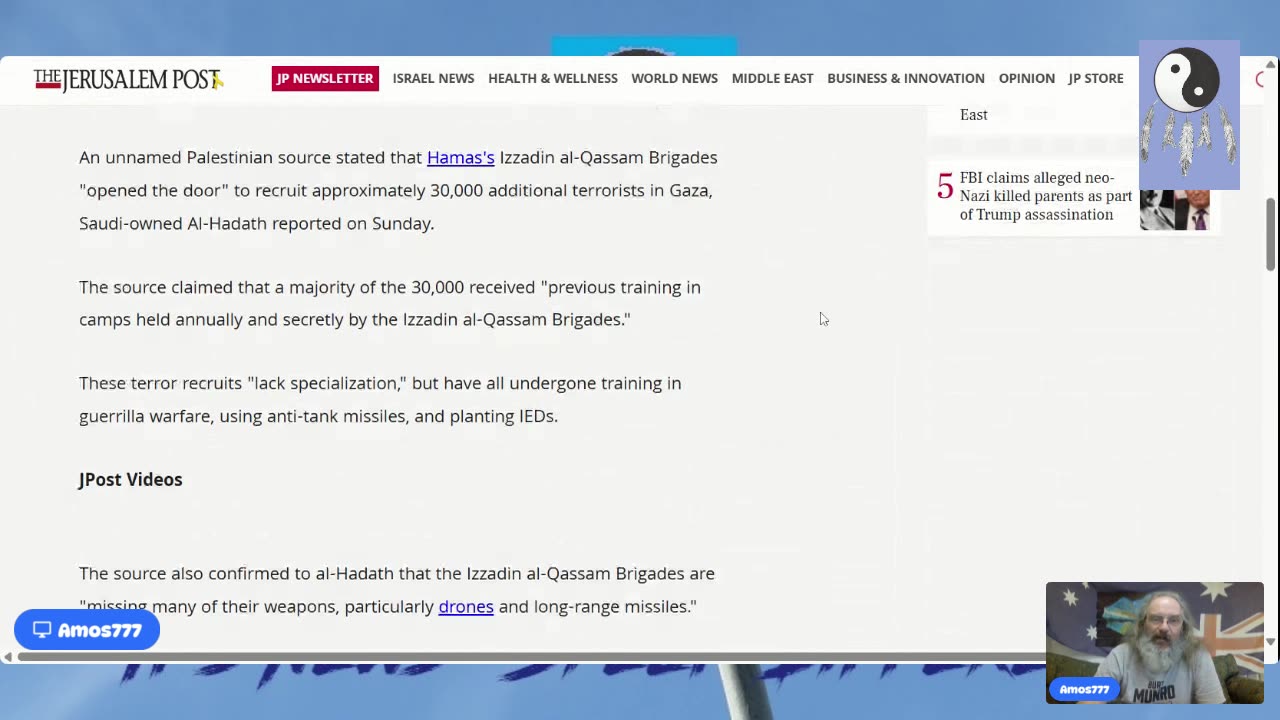Viewport: 1280px width, 720px height.
Task: Open the Jerusalem Post logo homepage
Action: point(128,79)
